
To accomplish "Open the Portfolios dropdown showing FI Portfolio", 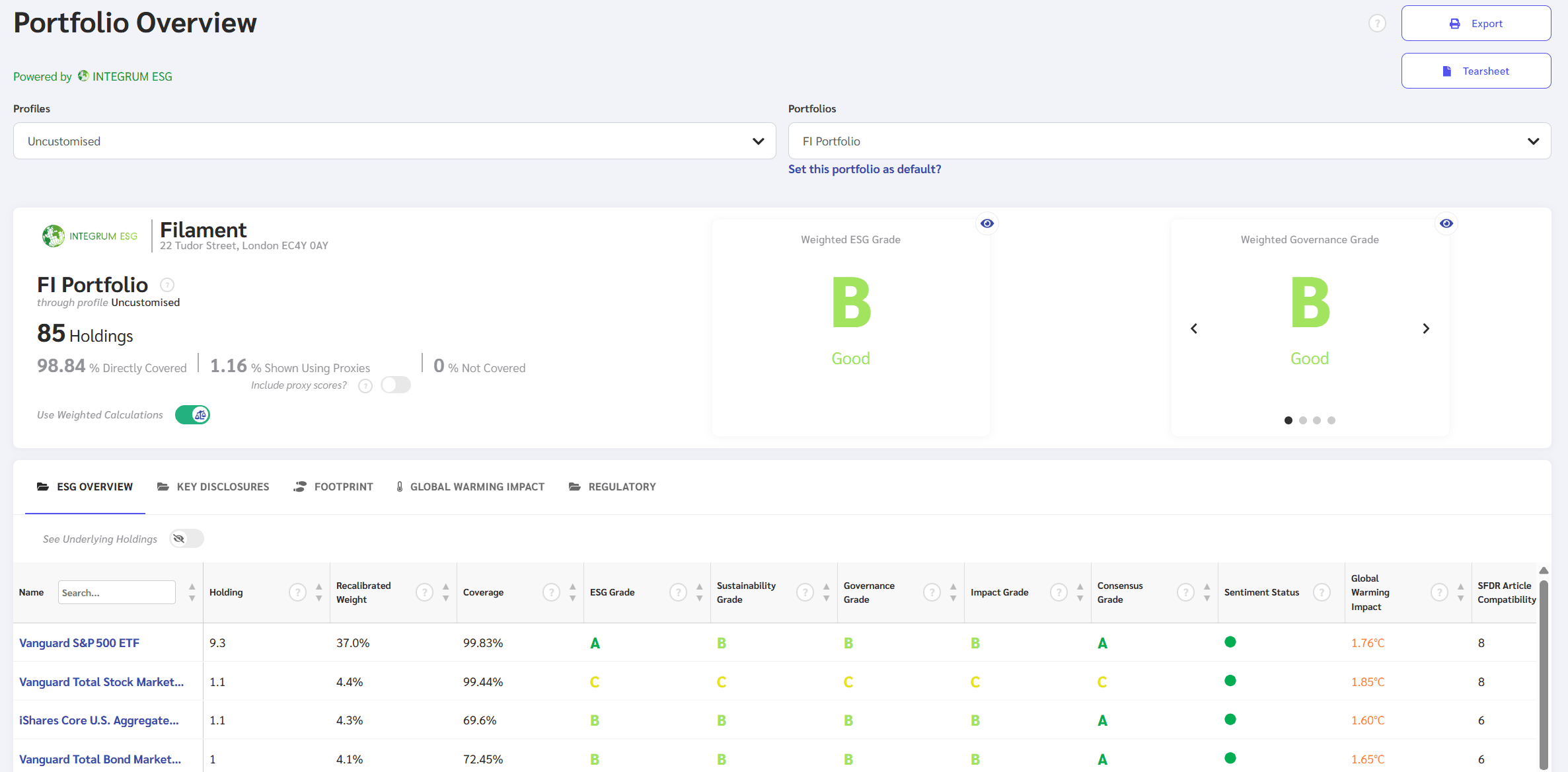I will [x=1170, y=141].
